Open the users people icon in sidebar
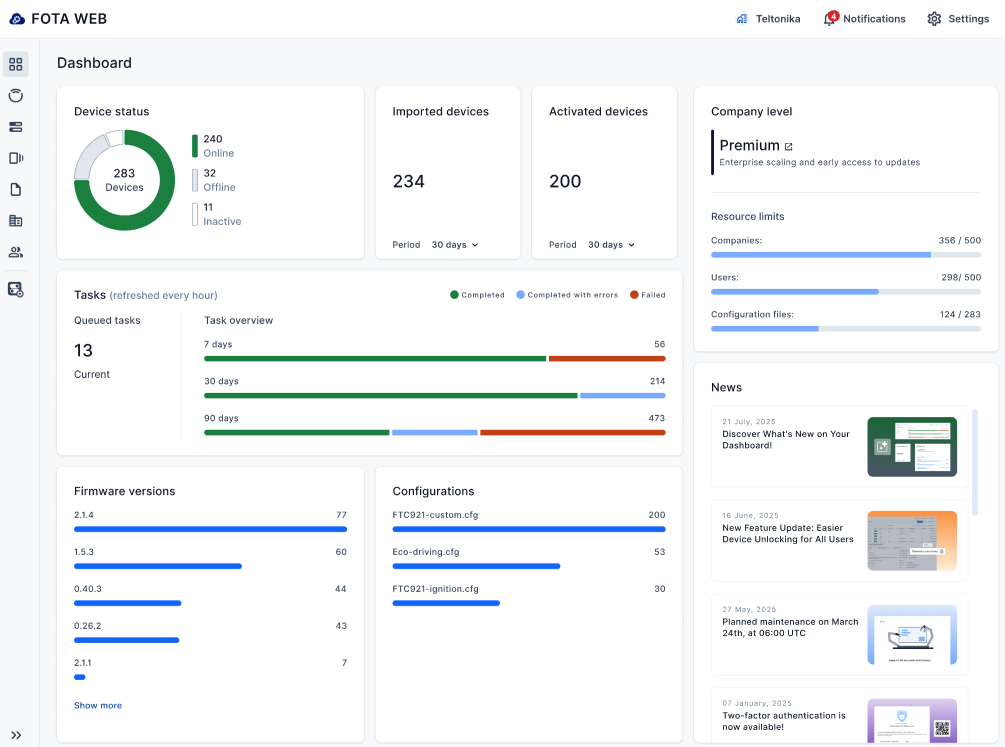The image size is (1005, 747). pos(16,252)
